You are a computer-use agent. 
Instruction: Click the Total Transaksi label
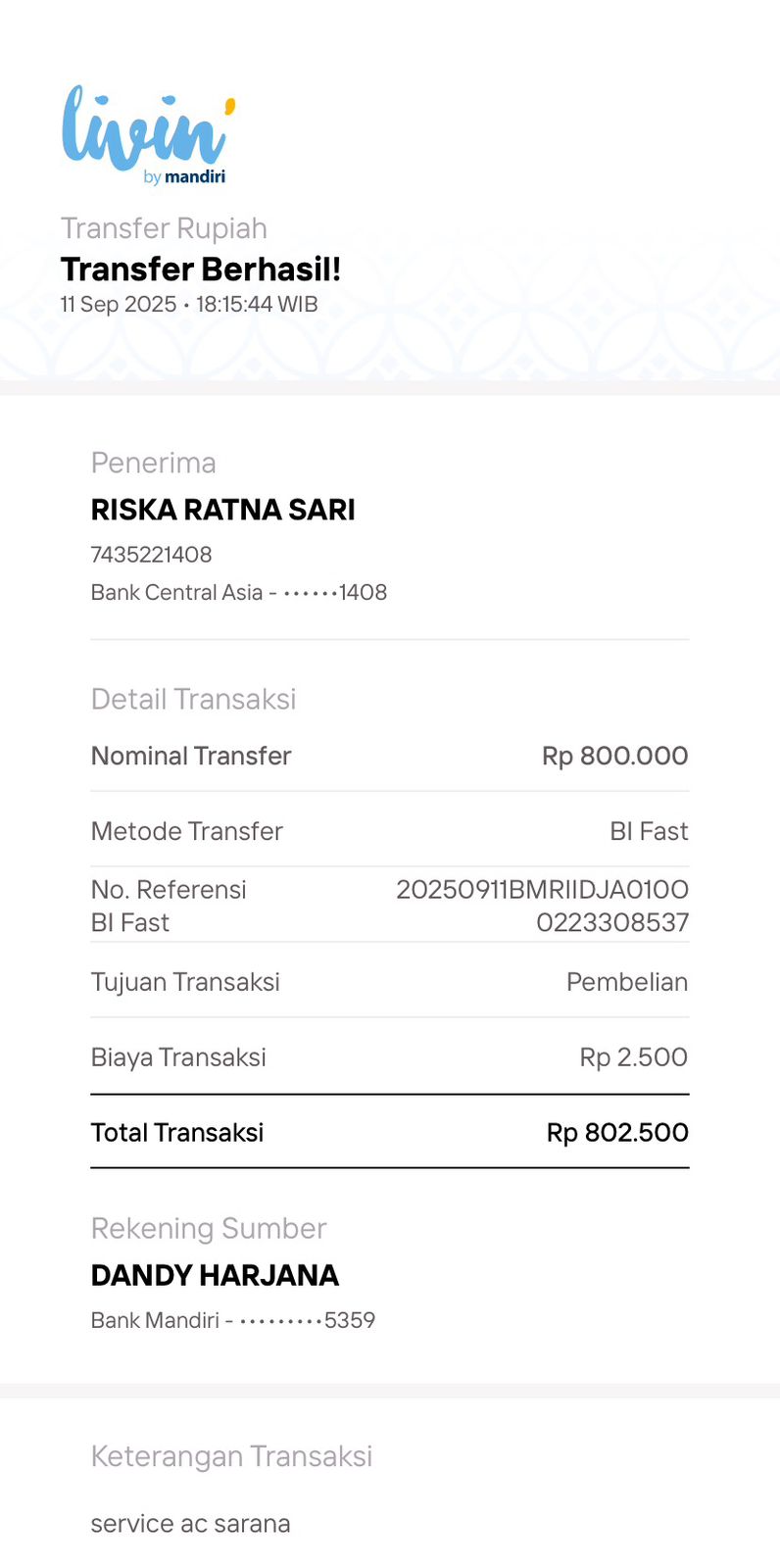pyautogui.click(x=177, y=1133)
